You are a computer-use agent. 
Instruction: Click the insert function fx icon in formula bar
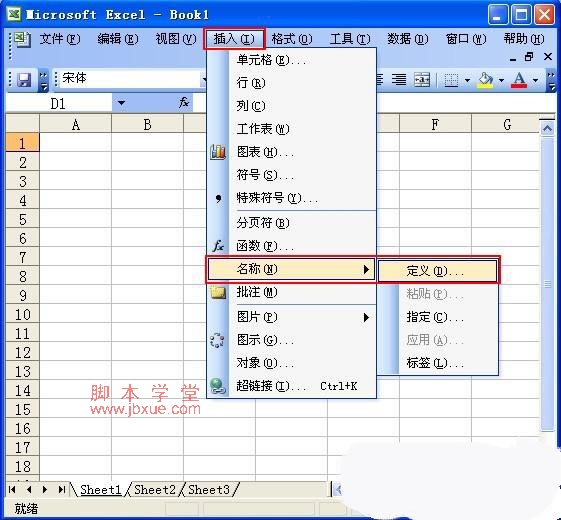[x=184, y=103]
